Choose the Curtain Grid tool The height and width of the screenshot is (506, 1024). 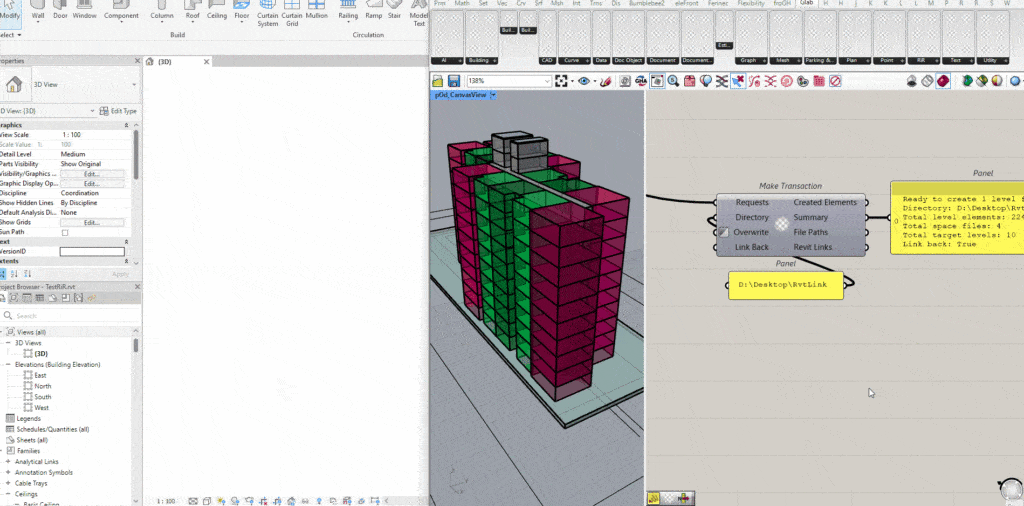(x=292, y=12)
